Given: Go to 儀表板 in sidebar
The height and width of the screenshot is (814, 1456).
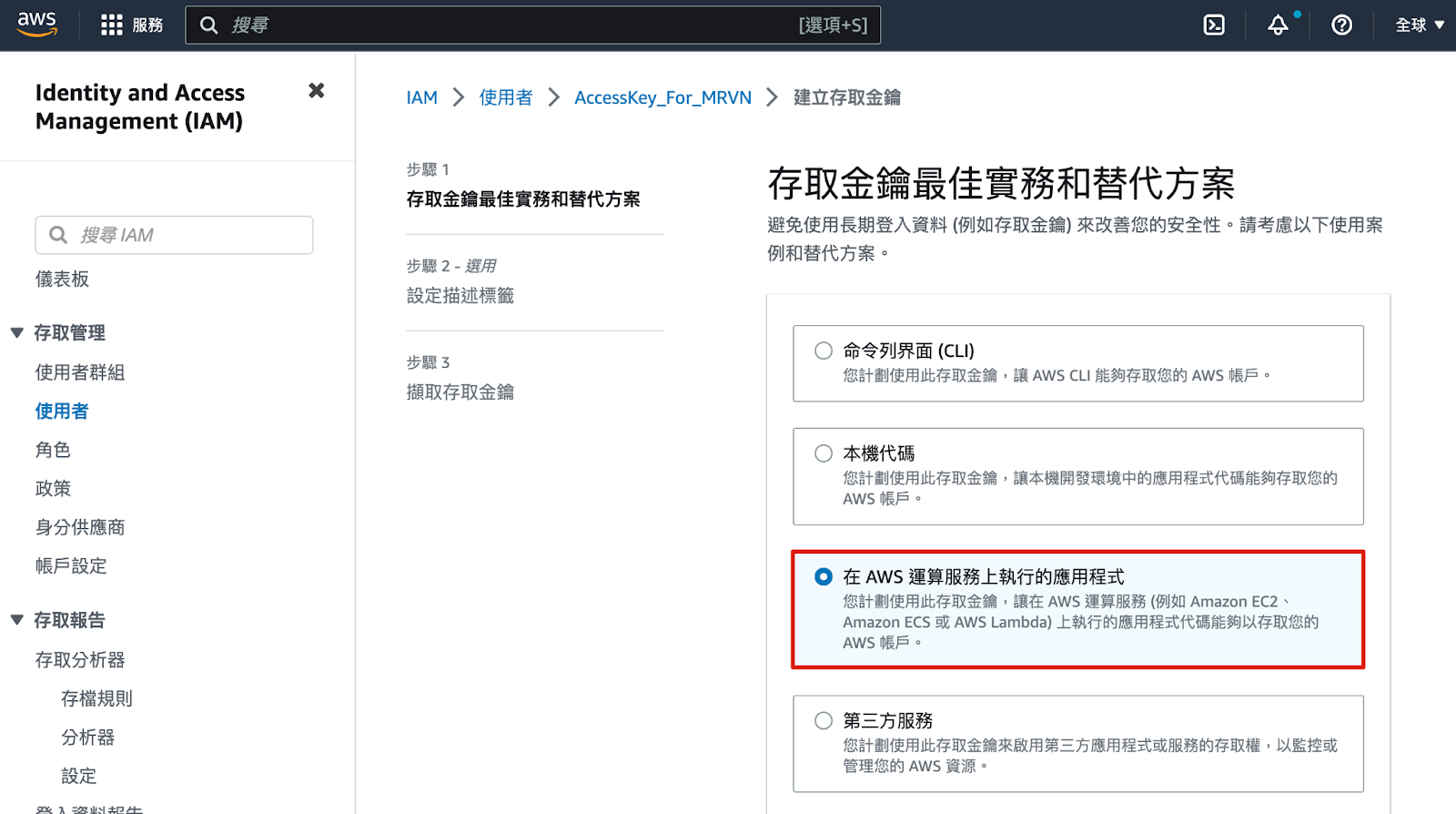Looking at the screenshot, I should [62, 280].
